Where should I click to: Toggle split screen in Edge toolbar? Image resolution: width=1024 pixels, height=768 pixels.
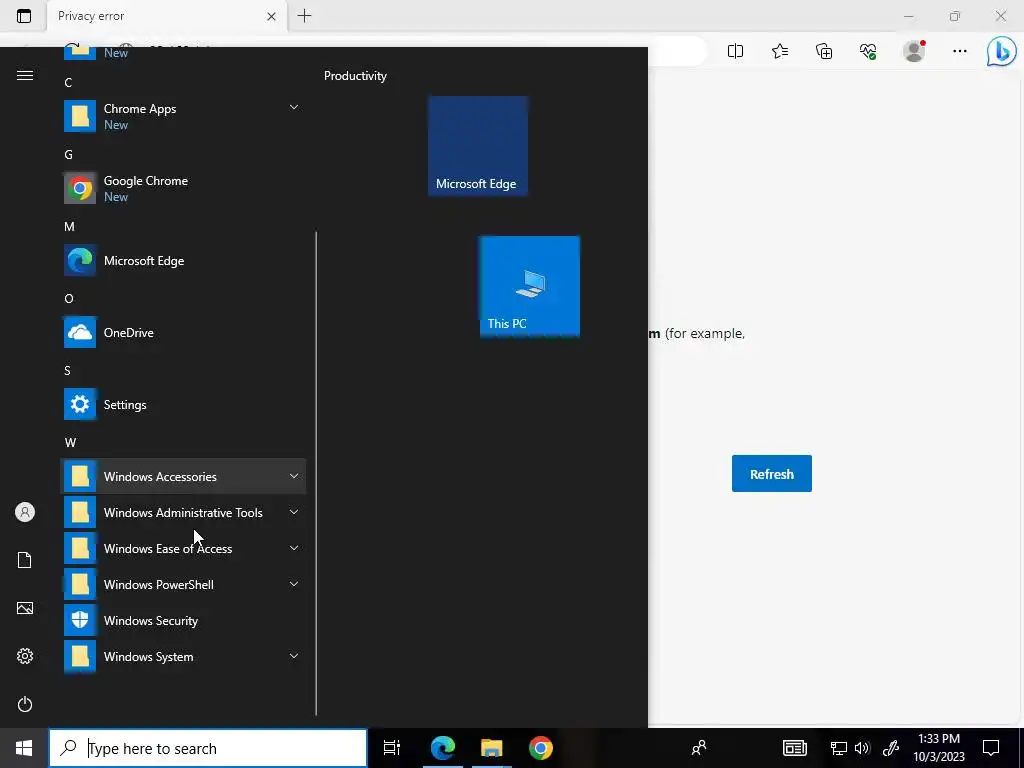click(735, 51)
